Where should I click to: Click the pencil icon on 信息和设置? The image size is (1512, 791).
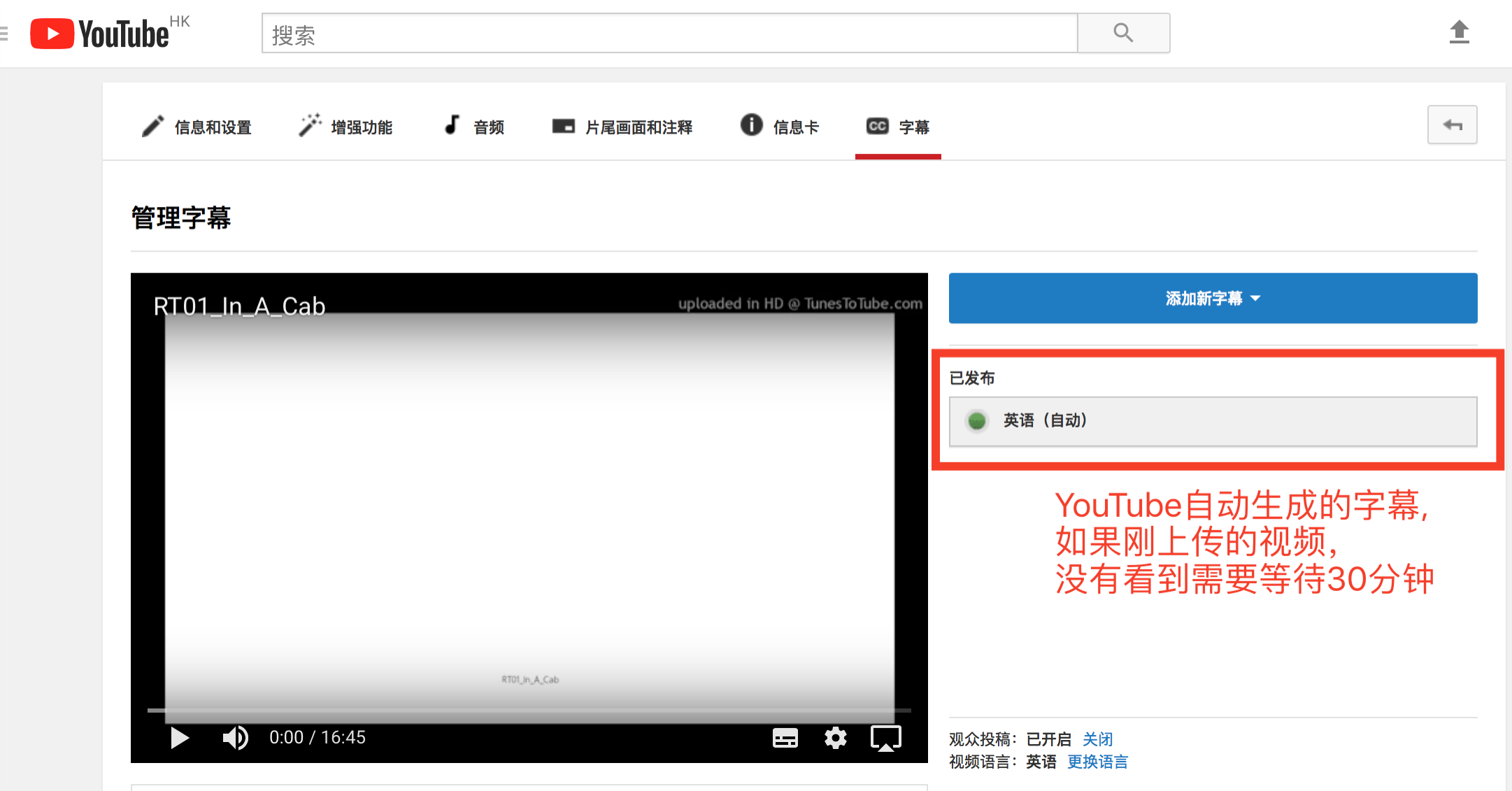(152, 126)
